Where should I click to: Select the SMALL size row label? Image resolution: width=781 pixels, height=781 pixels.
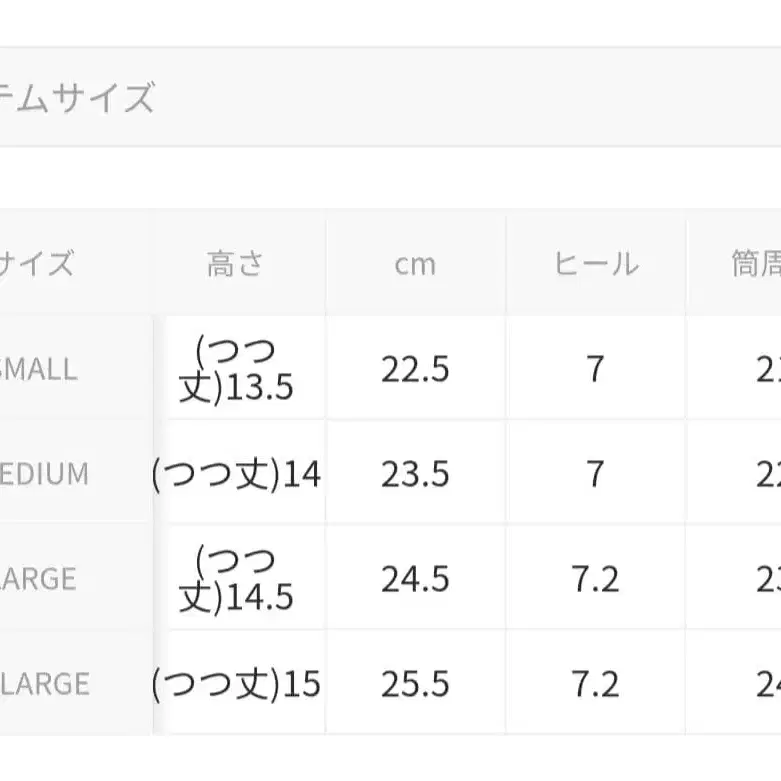(x=40, y=369)
